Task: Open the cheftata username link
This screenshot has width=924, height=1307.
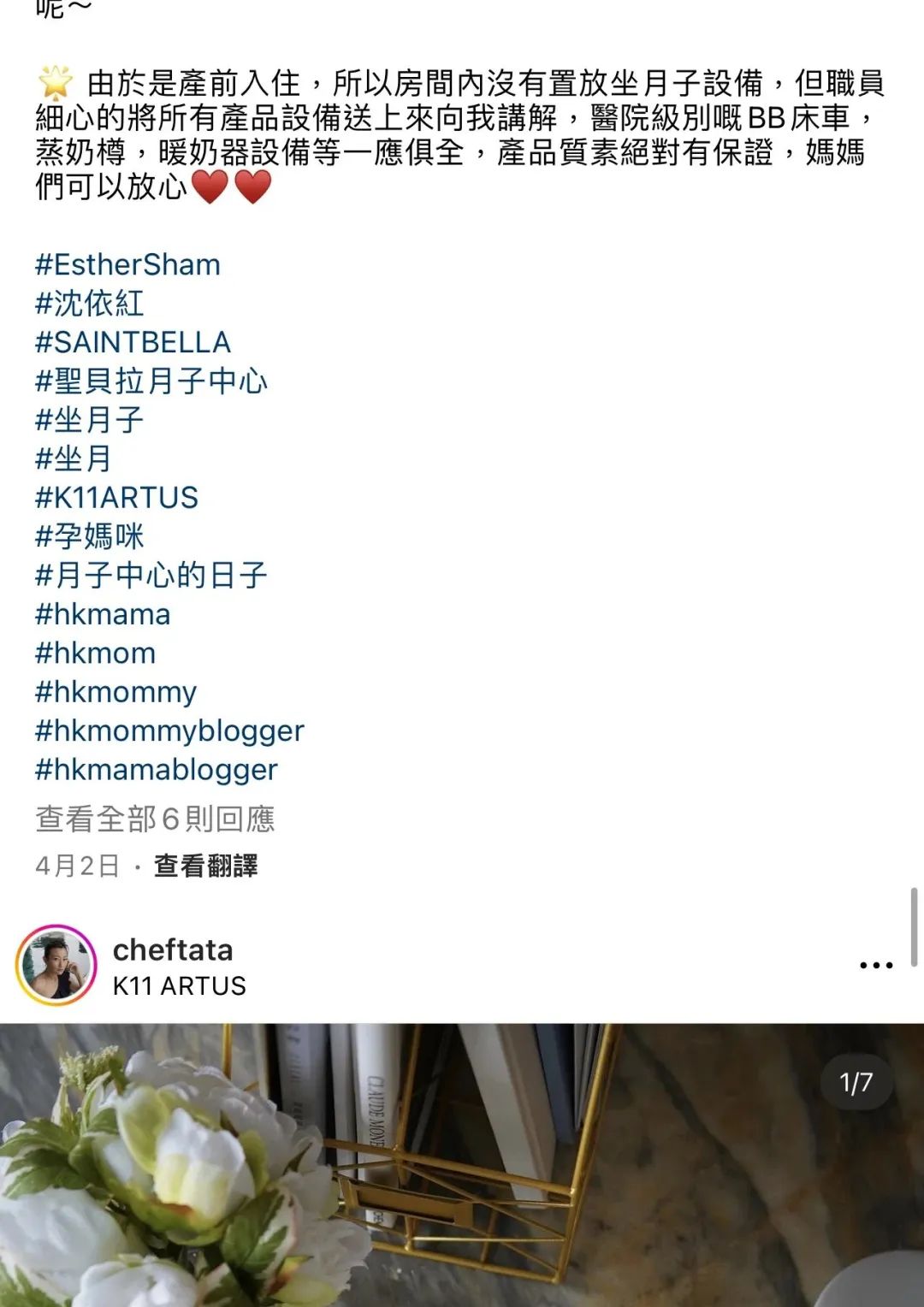Action: click(x=173, y=950)
